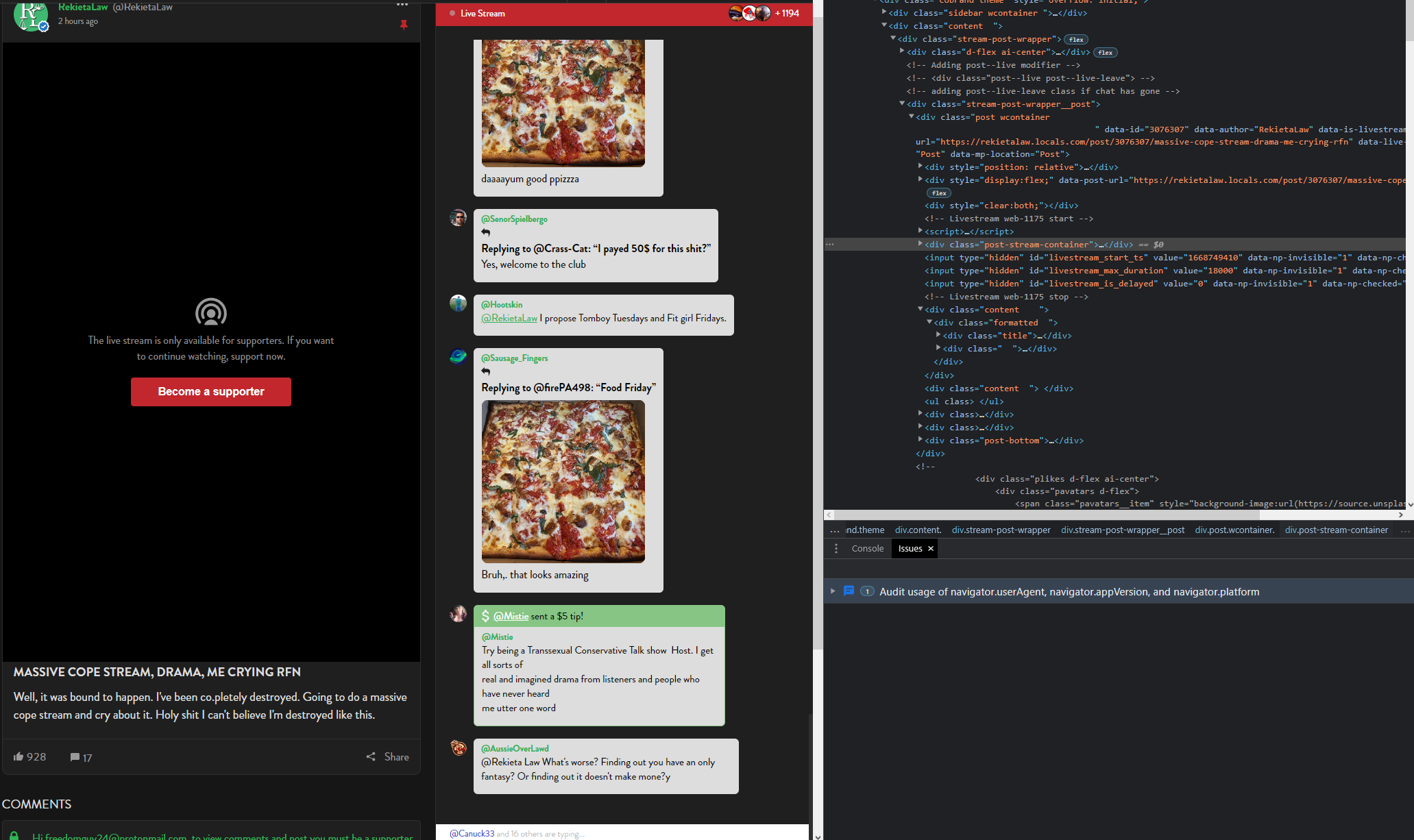1414x840 pixels.
Task: Click the blue message icon on the audit issue
Action: pos(849,591)
